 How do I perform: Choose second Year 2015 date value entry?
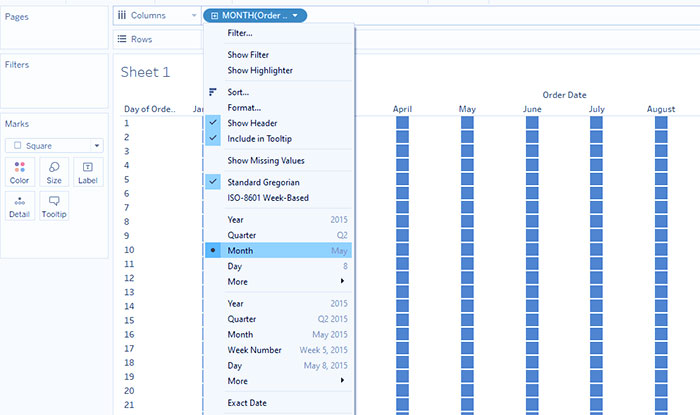pyautogui.click(x=279, y=303)
